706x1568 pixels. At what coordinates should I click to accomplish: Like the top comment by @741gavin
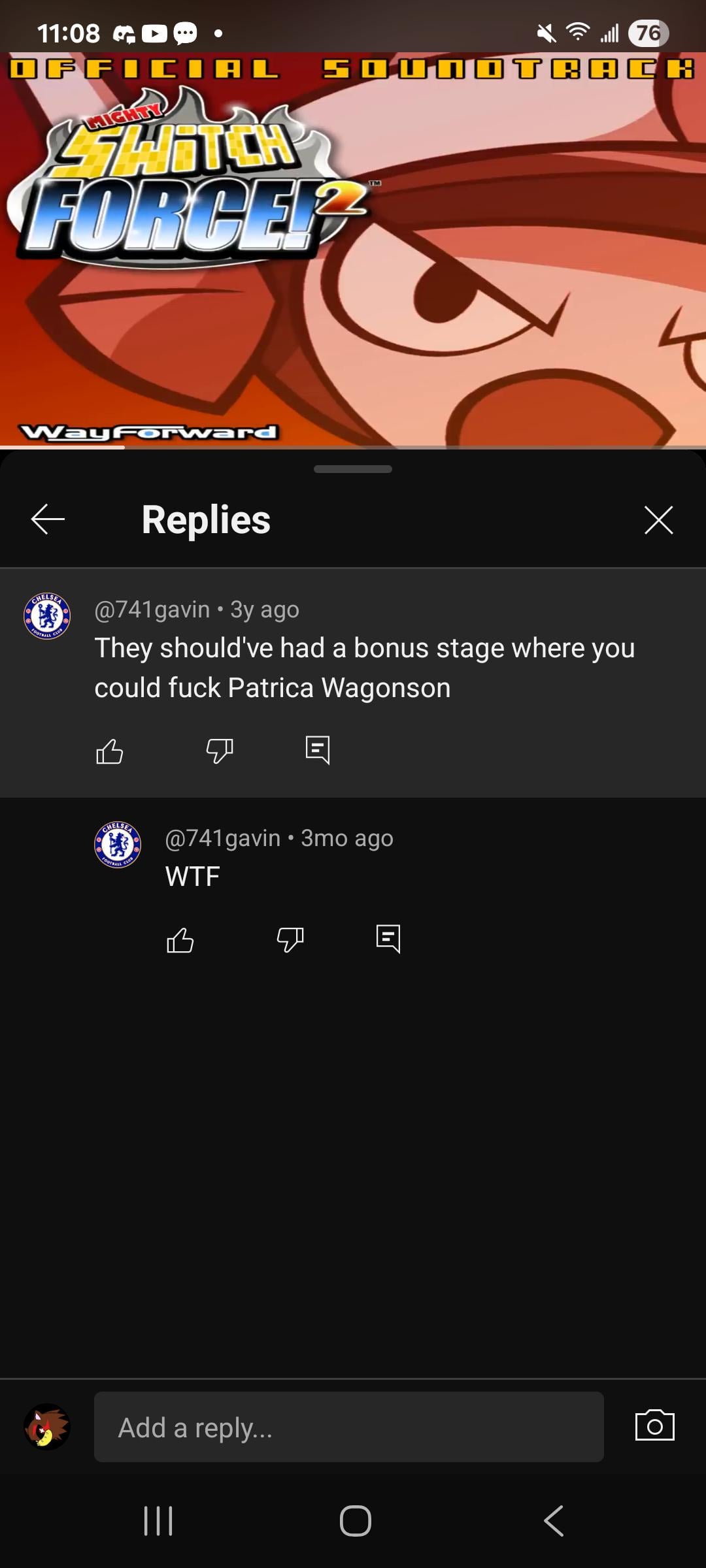[x=109, y=751]
